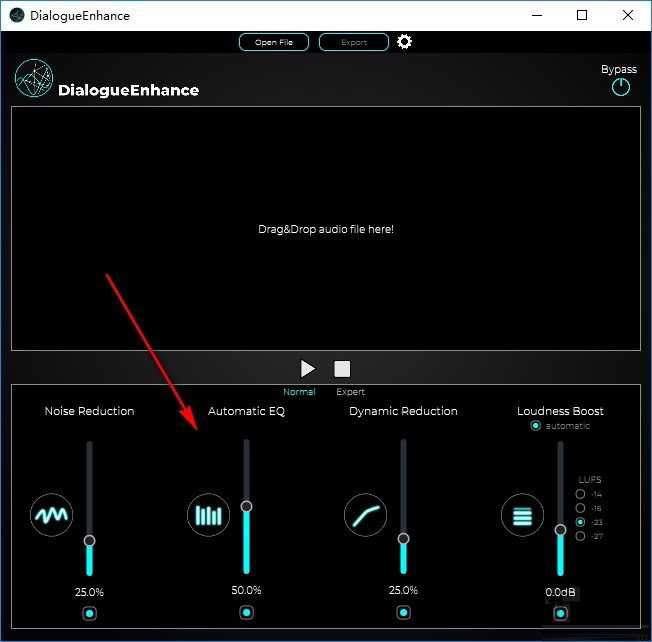Click the Loudness Boost stacked-lines icon
The height and width of the screenshot is (642, 652).
pos(522,516)
